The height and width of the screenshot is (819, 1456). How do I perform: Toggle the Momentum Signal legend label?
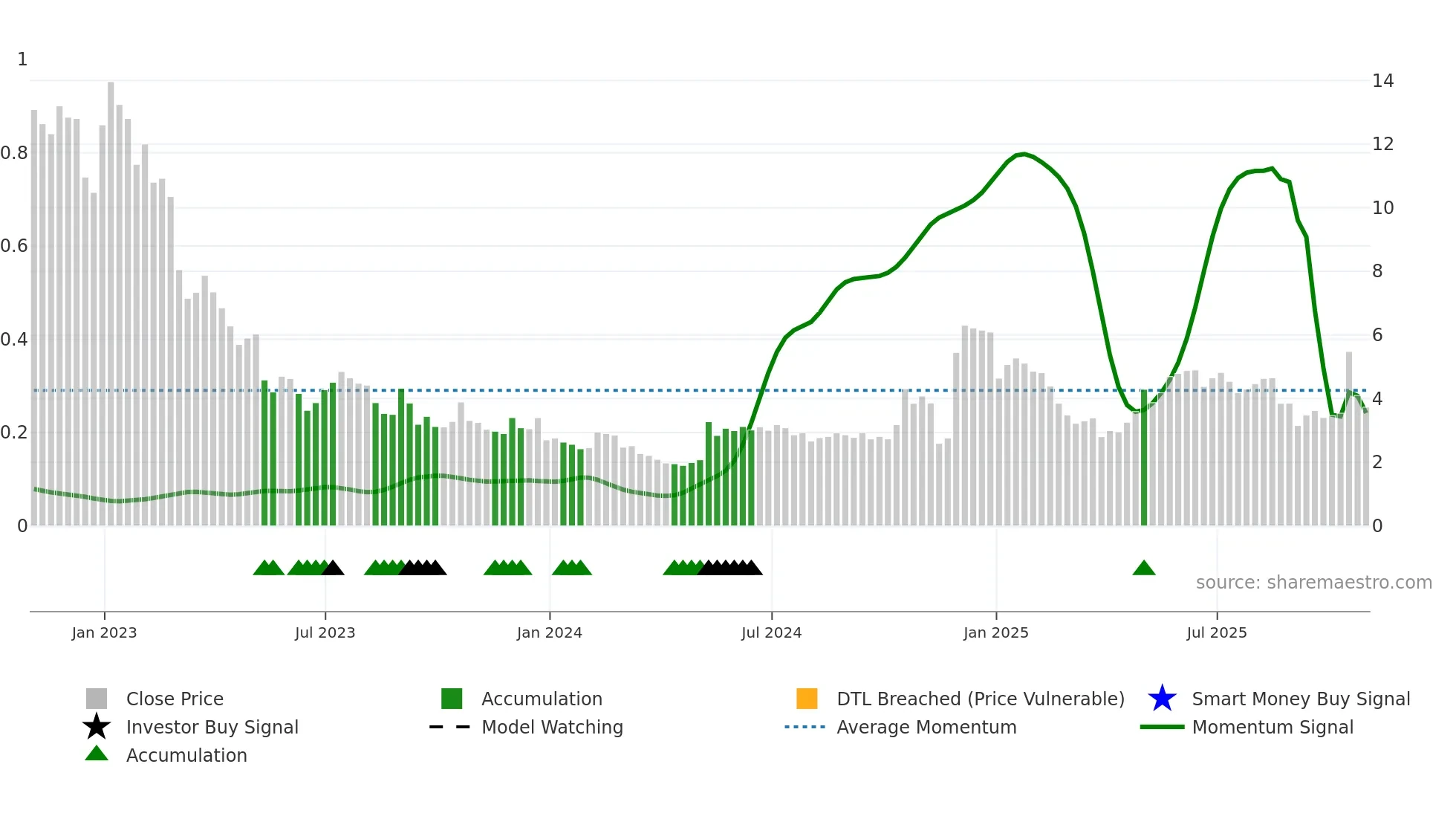pos(1273,727)
